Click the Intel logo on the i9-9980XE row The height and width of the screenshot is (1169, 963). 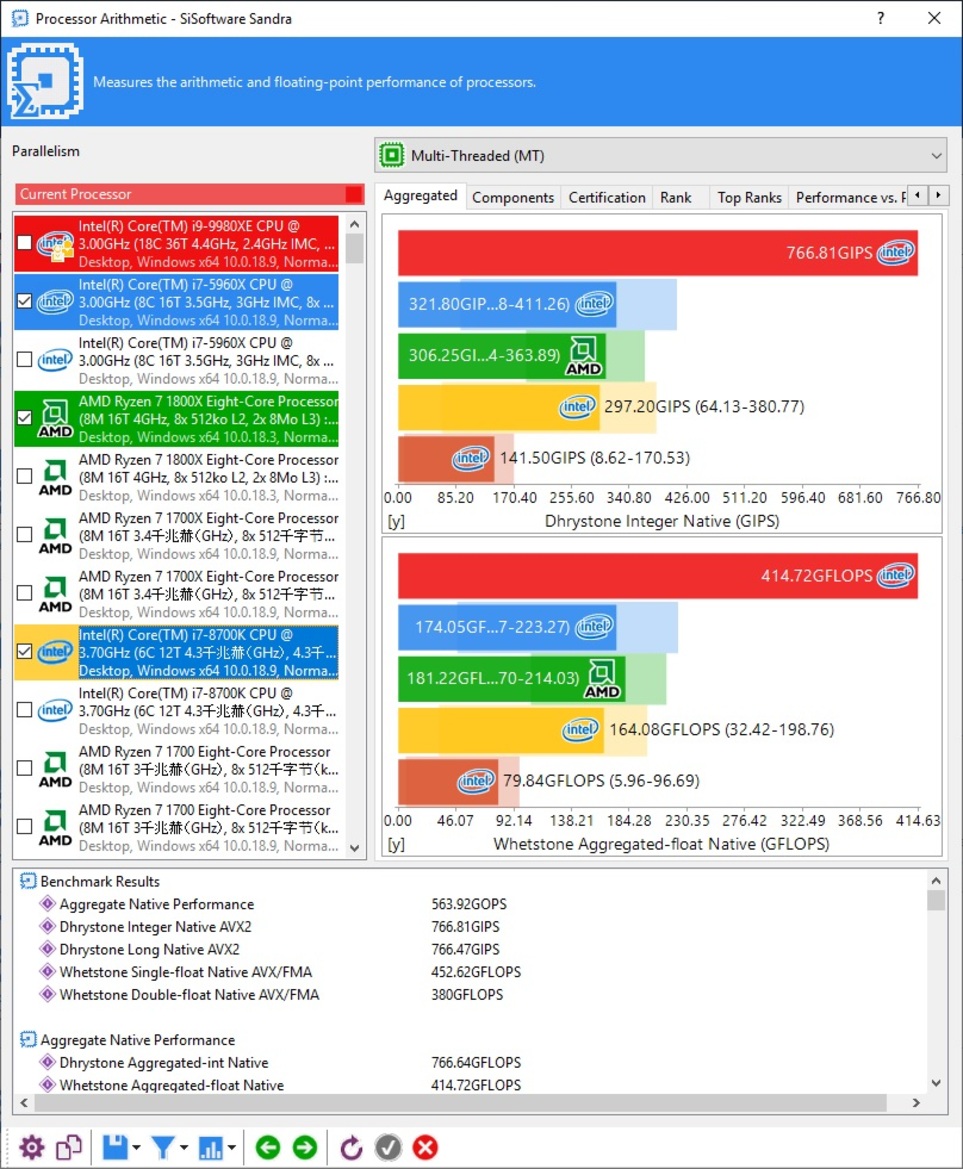pos(55,244)
